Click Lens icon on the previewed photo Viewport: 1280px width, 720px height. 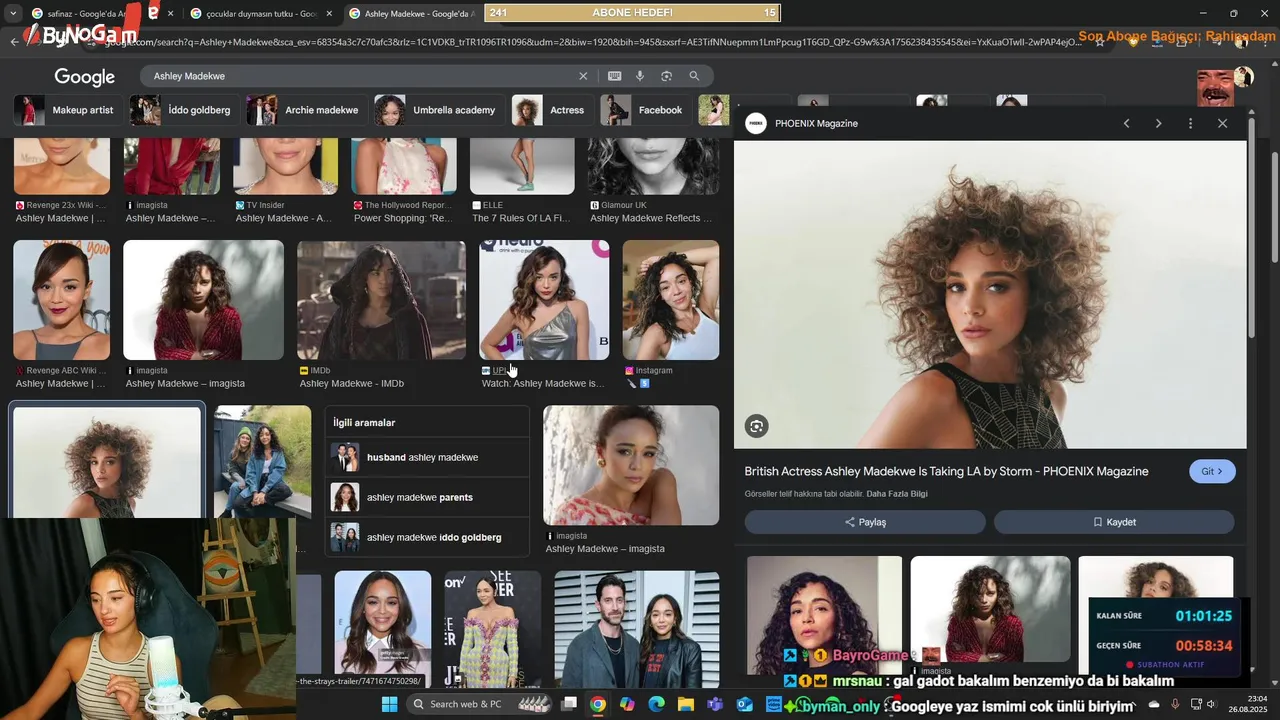tap(756, 426)
